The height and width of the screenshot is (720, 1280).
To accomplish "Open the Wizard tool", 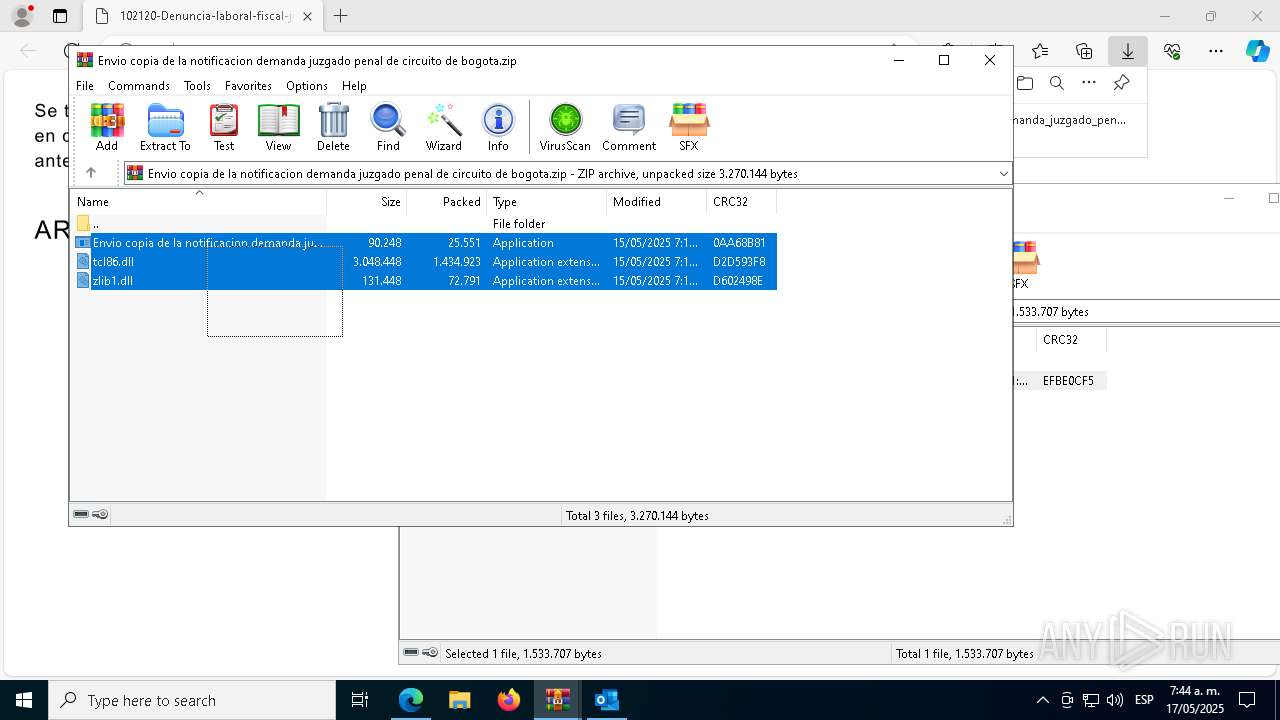I will (x=443, y=127).
